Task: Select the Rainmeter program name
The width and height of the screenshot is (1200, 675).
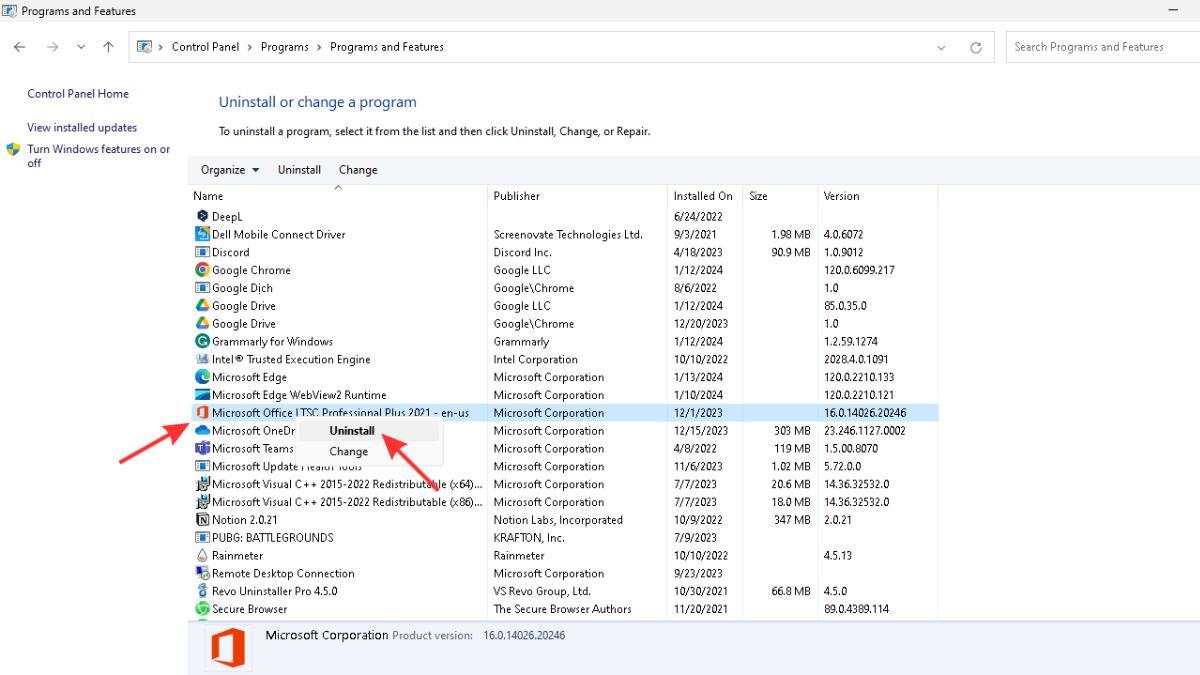Action: 237,556
